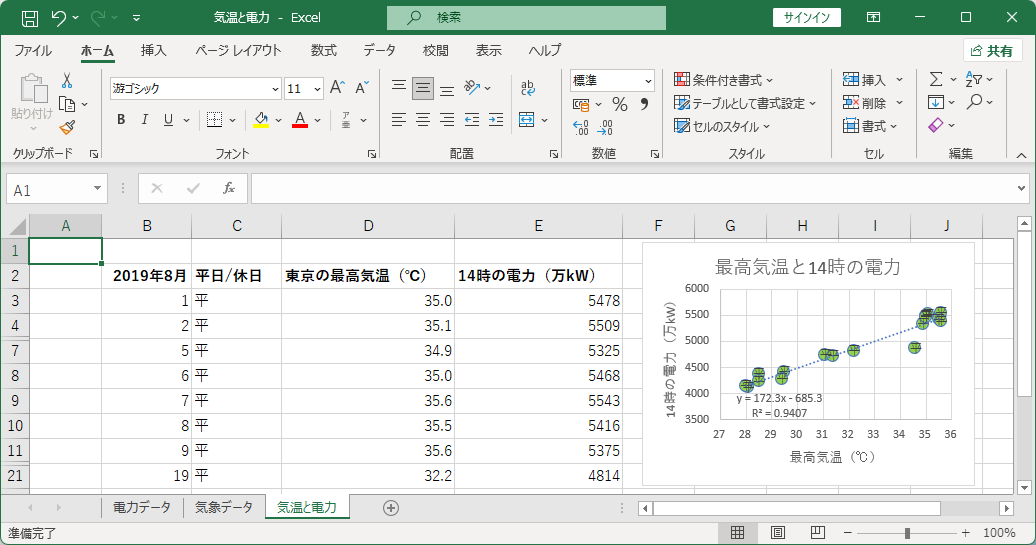Open the 気象データ sheet tab
Screen dimensions: 1036x545
point(223,507)
